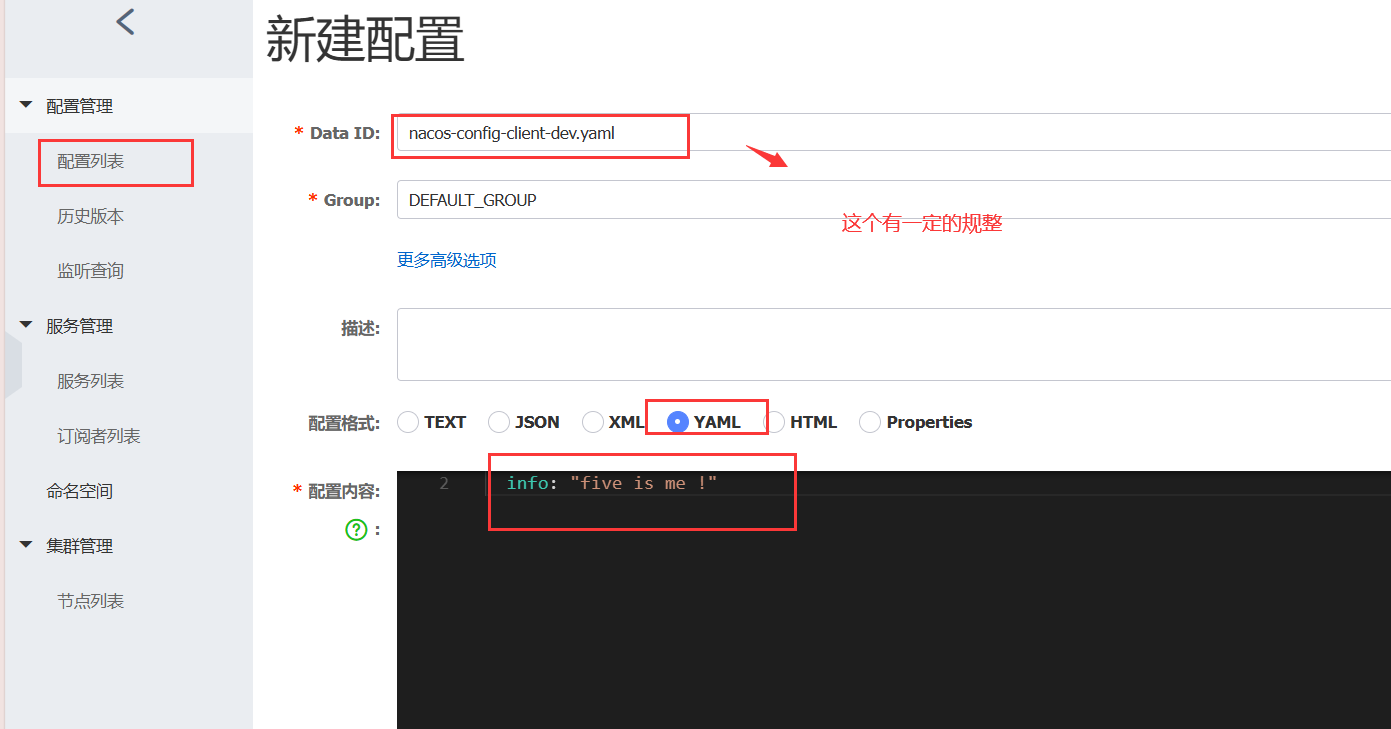This screenshot has height=729, width=1391.
Task: Click the 服务管理 sidebar heading
Action: [x=80, y=326]
